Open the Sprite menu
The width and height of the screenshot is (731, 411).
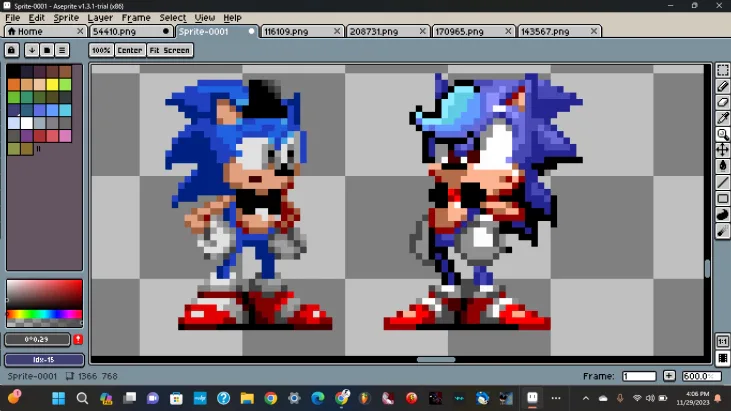pos(66,18)
